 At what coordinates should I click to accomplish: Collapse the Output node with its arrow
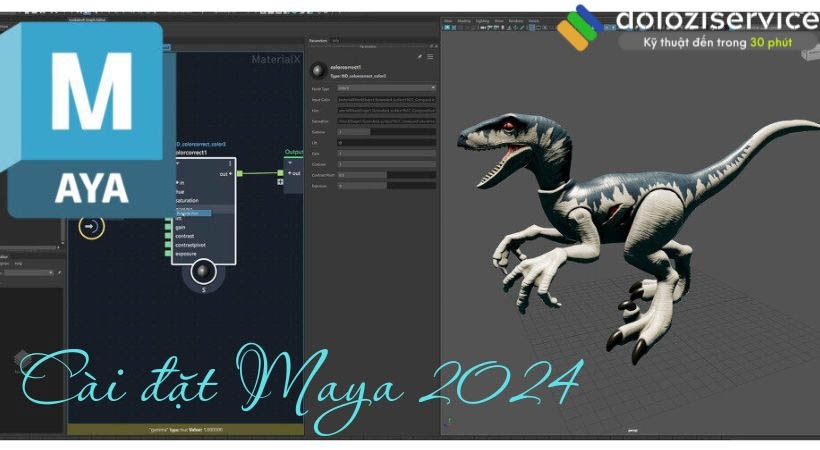290,163
